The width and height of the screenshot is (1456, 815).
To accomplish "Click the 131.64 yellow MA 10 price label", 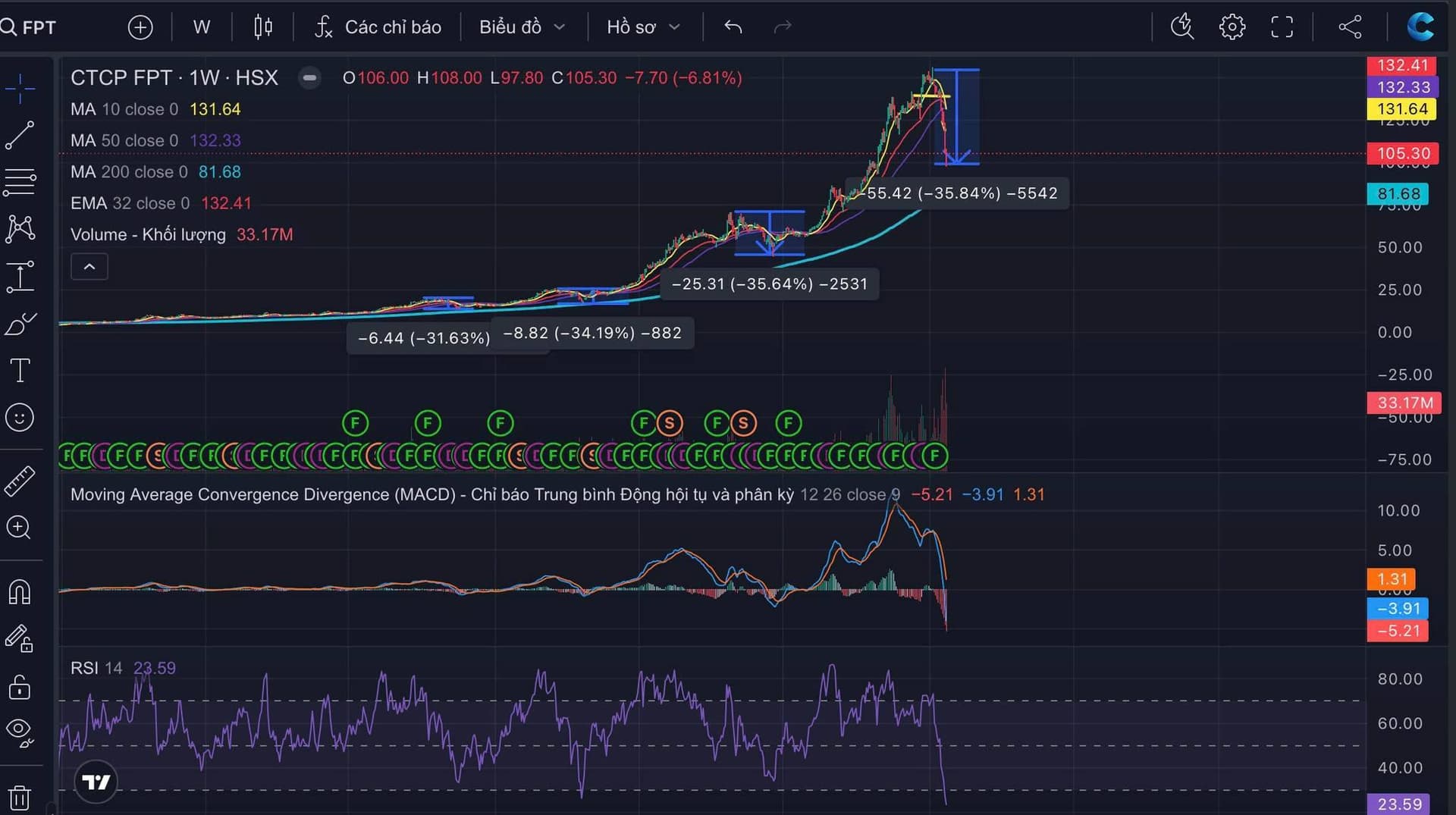I will [x=1402, y=109].
